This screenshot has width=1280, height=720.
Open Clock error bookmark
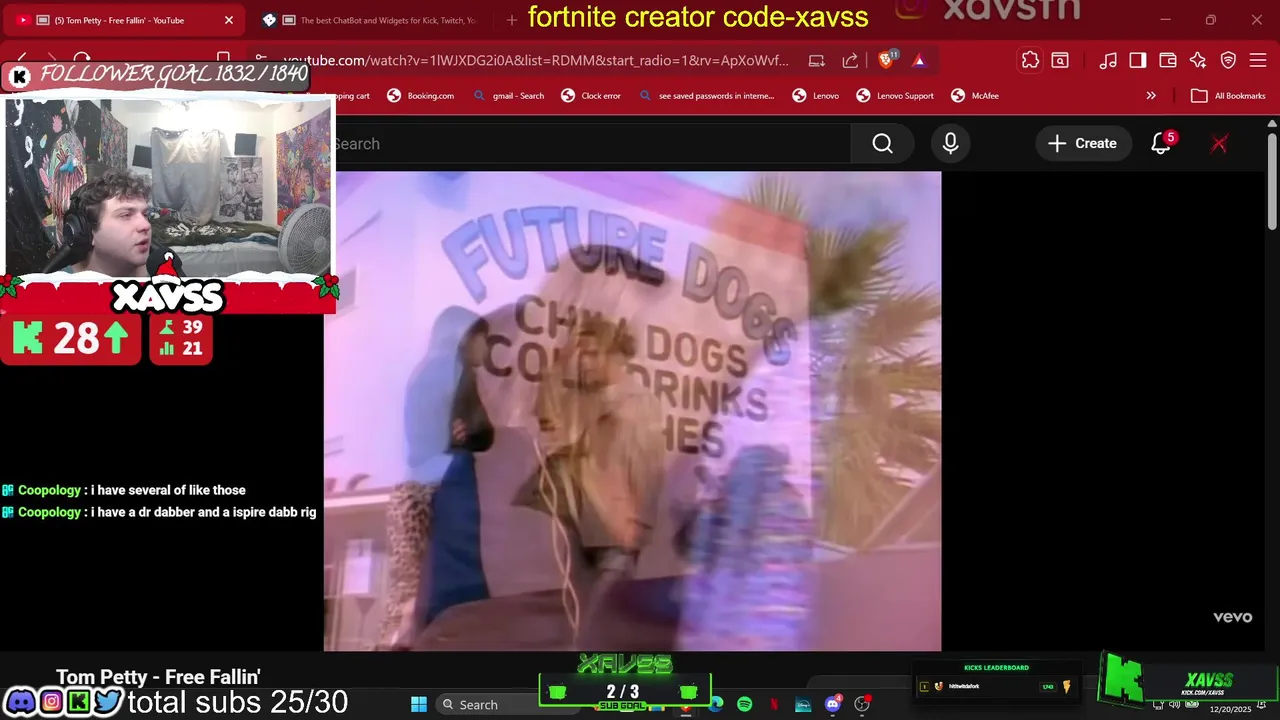coord(591,96)
